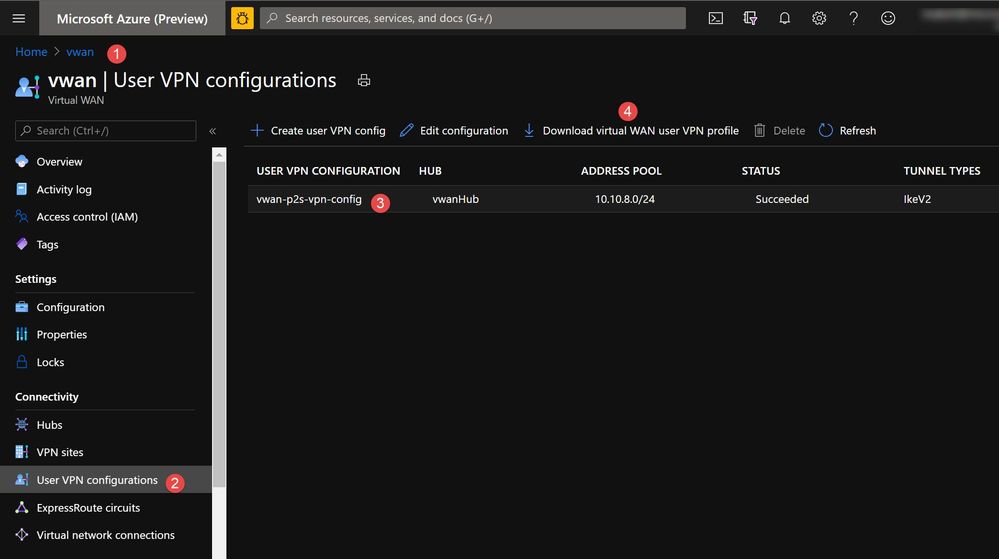Click the sidebar scrollbar up arrow

click(x=219, y=155)
